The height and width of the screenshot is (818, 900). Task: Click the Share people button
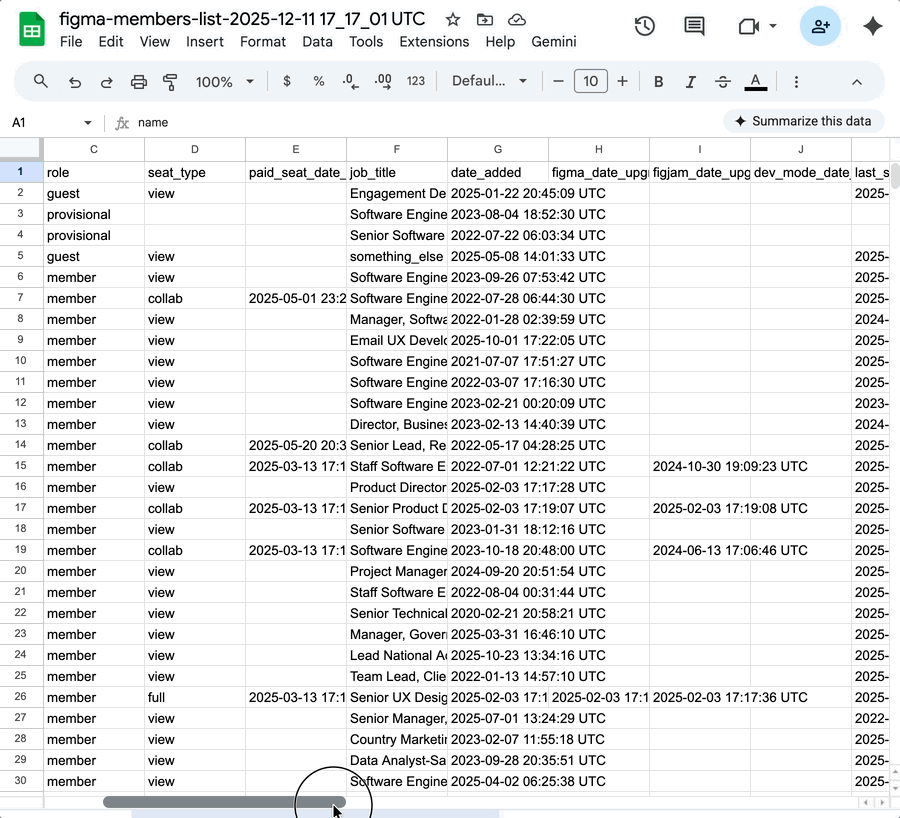tap(820, 27)
